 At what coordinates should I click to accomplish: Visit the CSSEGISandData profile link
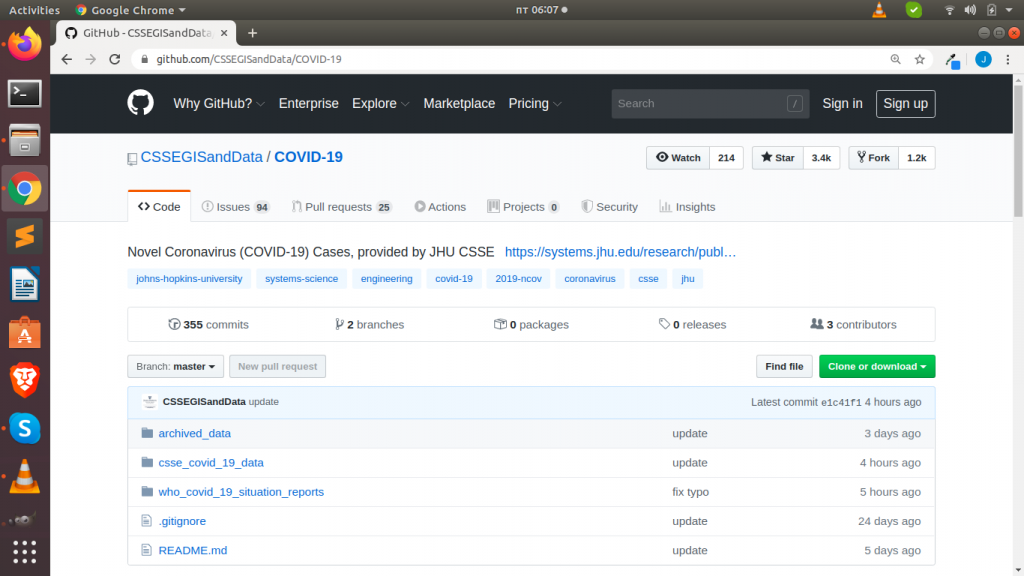pyautogui.click(x=202, y=157)
